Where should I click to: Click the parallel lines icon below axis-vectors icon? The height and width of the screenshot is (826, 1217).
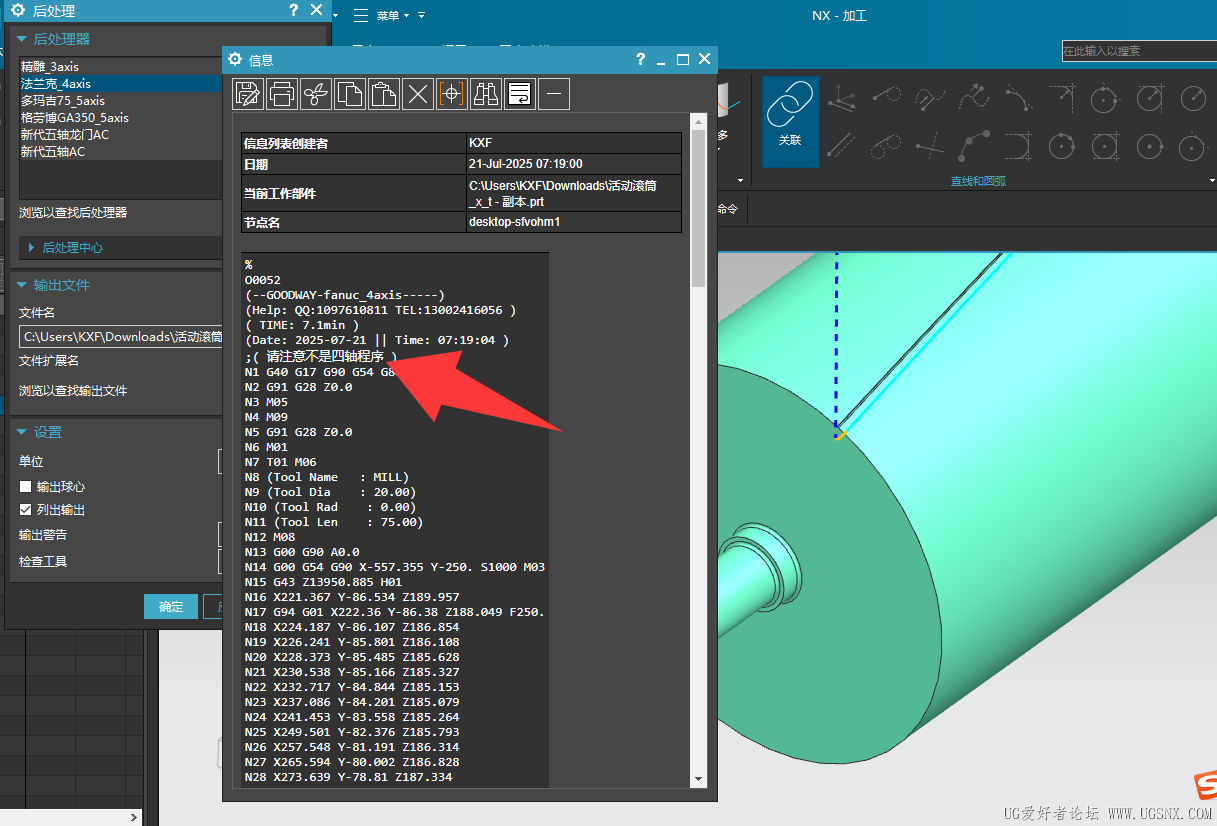(841, 146)
